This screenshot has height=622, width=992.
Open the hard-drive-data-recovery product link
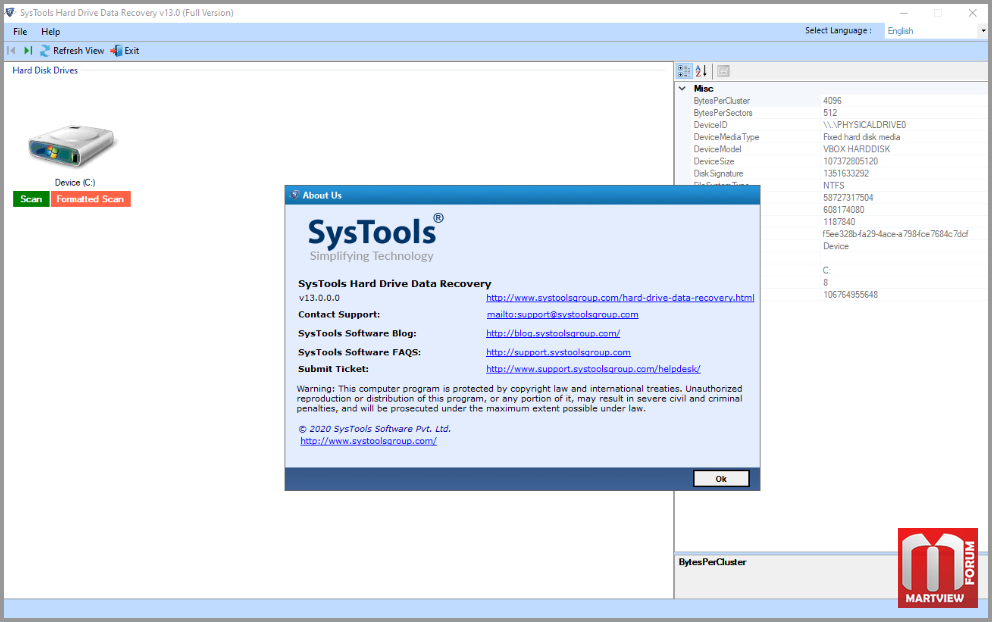coord(620,297)
